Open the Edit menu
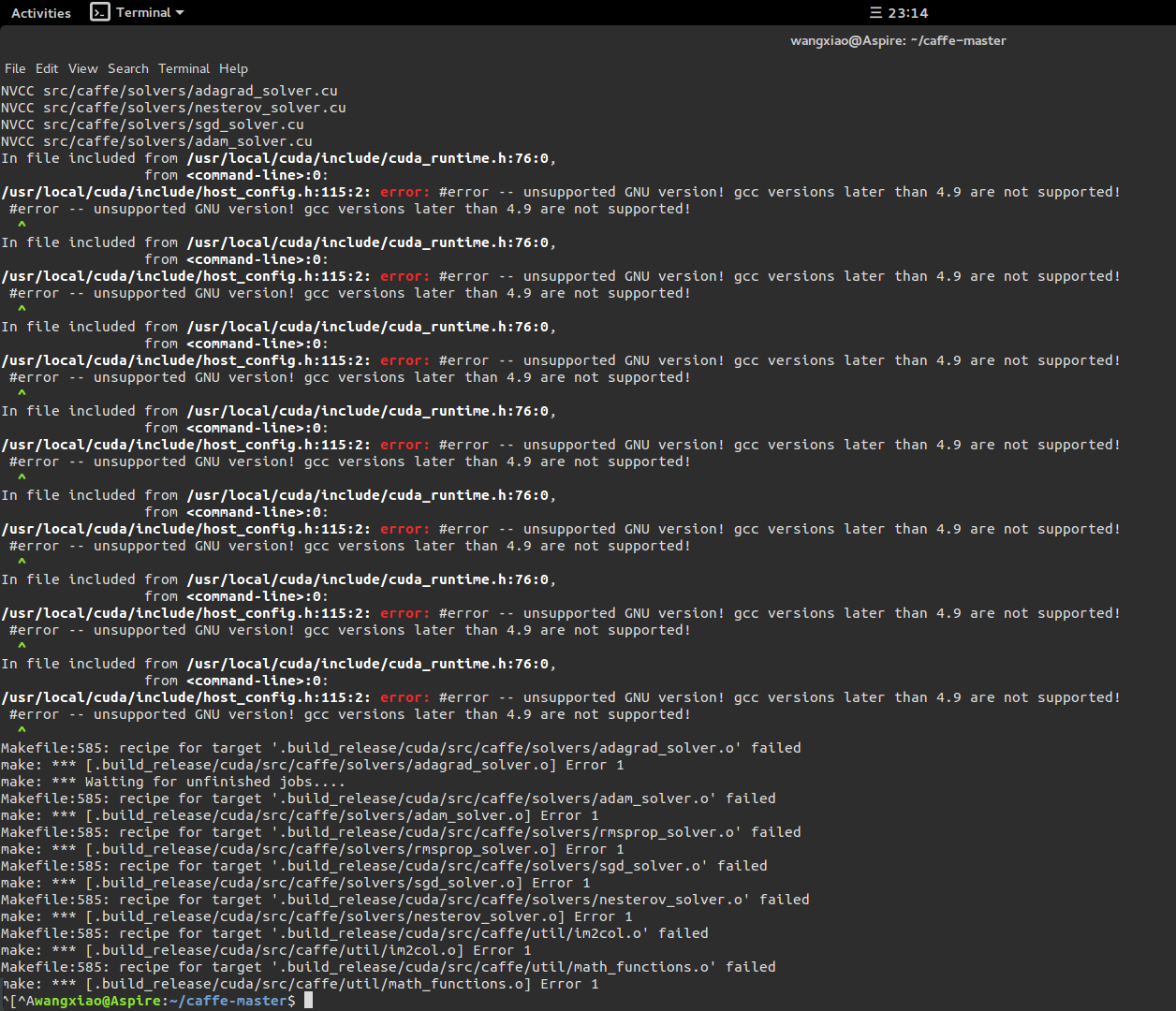Viewport: 1176px width, 1011px height. tap(46, 68)
